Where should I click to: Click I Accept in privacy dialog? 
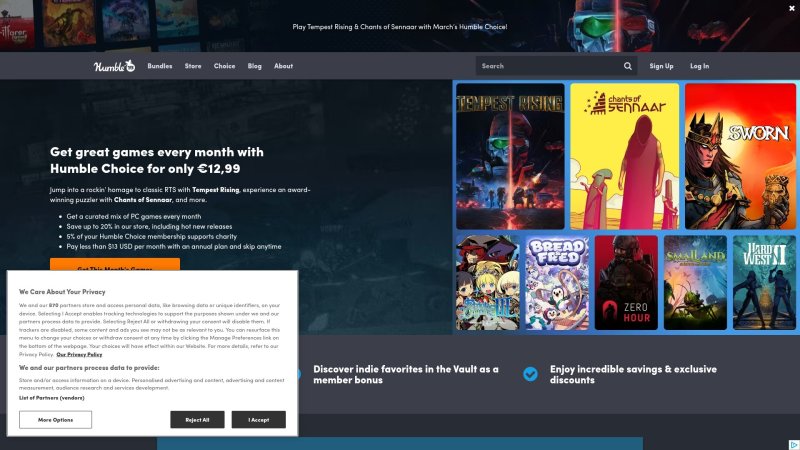coord(259,419)
